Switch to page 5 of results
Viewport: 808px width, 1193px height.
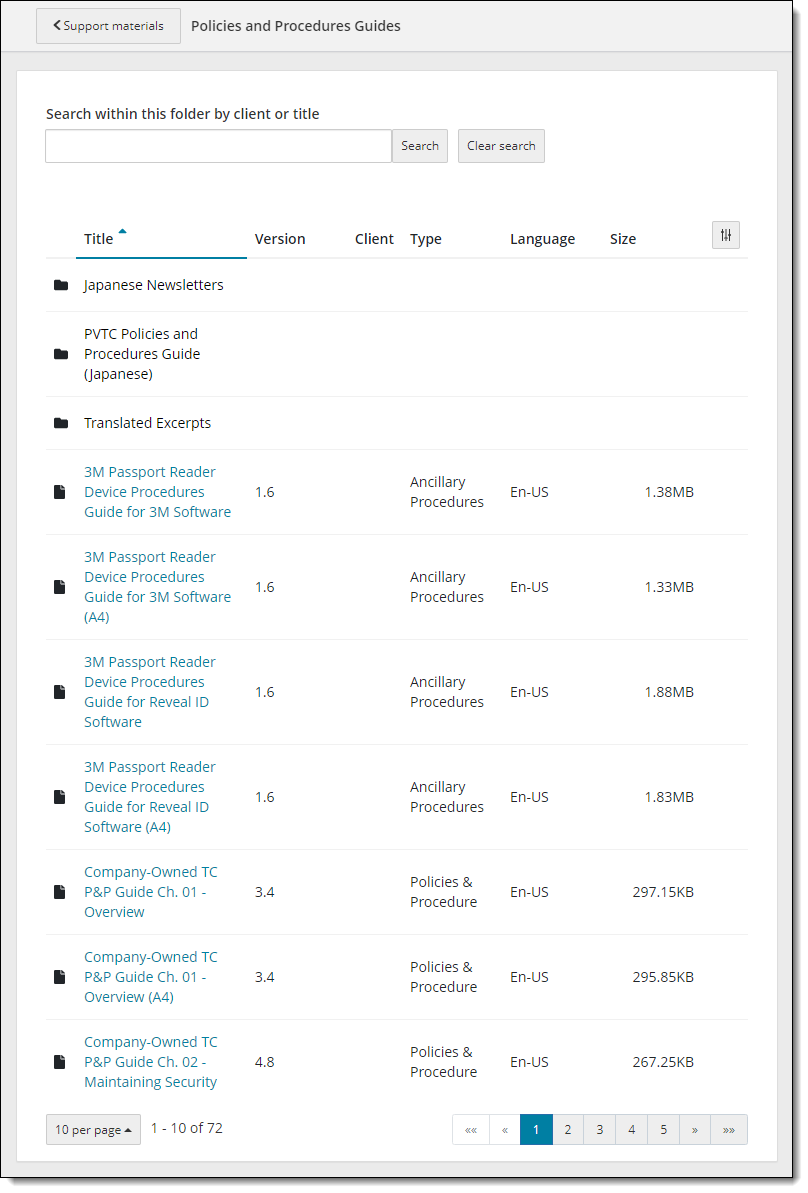(663, 1130)
